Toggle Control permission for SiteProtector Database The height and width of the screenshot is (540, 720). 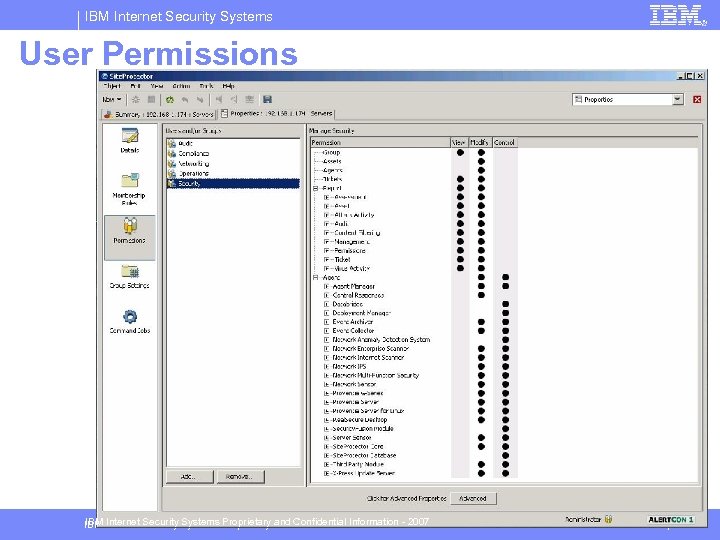click(506, 456)
